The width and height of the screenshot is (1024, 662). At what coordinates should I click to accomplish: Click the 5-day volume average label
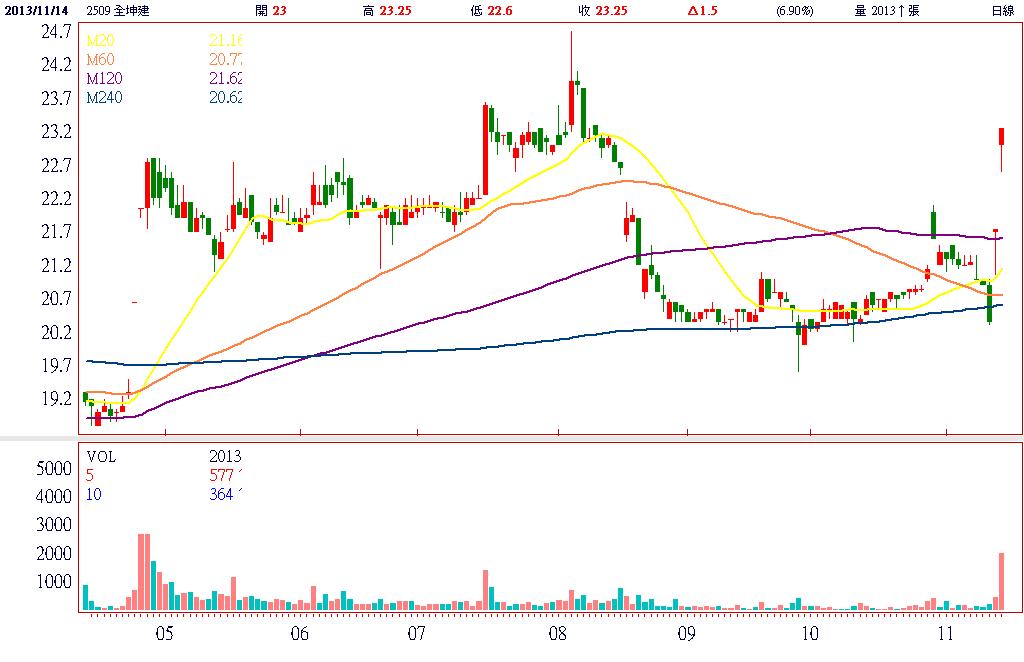coord(89,475)
